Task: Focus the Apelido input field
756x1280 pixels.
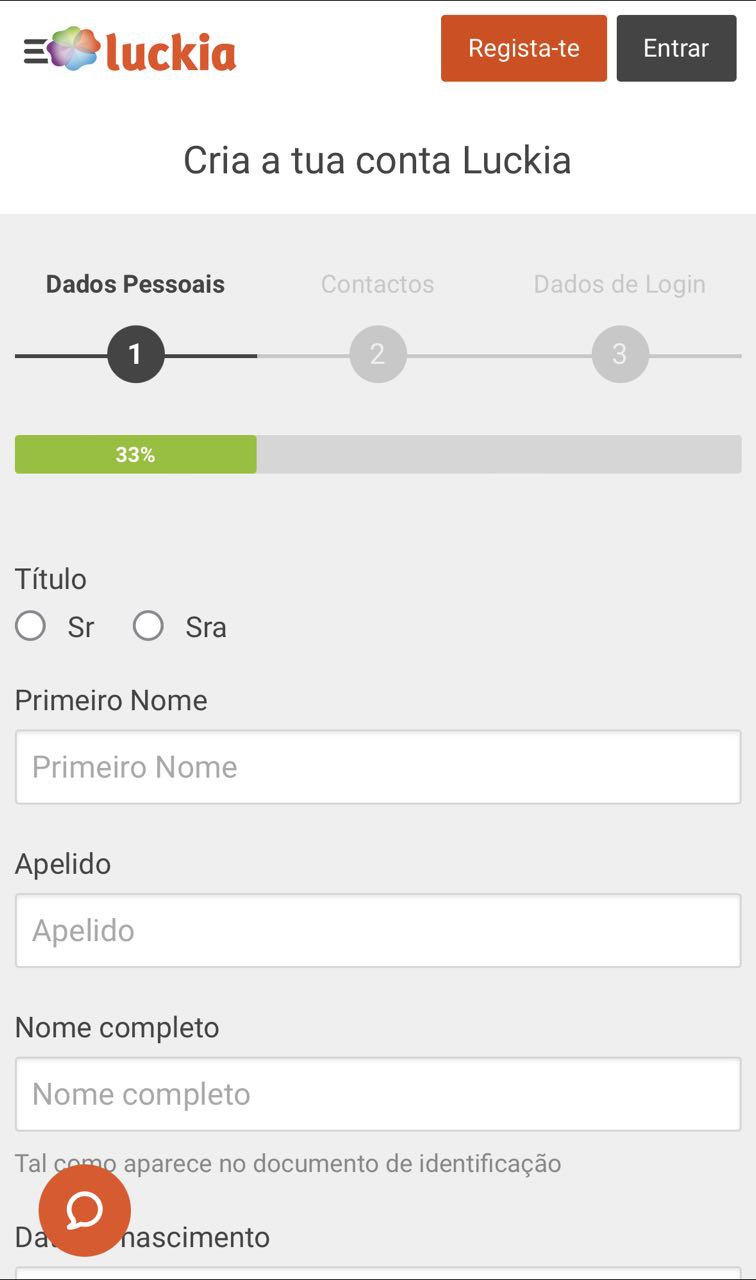Action: coord(378,931)
